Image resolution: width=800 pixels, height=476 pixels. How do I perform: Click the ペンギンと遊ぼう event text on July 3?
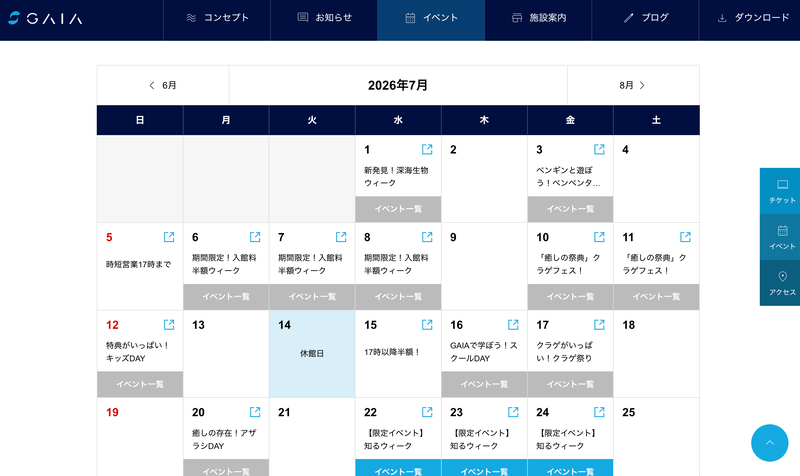[568, 177]
